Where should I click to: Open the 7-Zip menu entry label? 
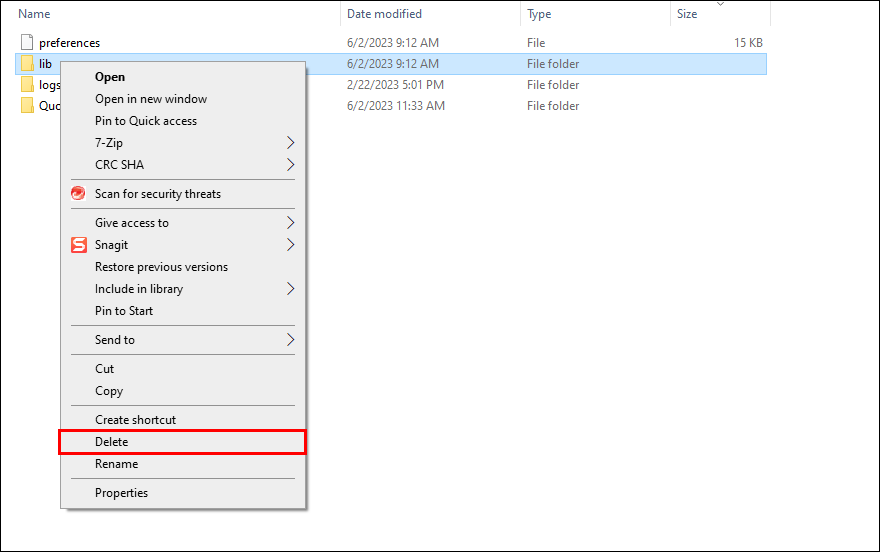[109, 142]
